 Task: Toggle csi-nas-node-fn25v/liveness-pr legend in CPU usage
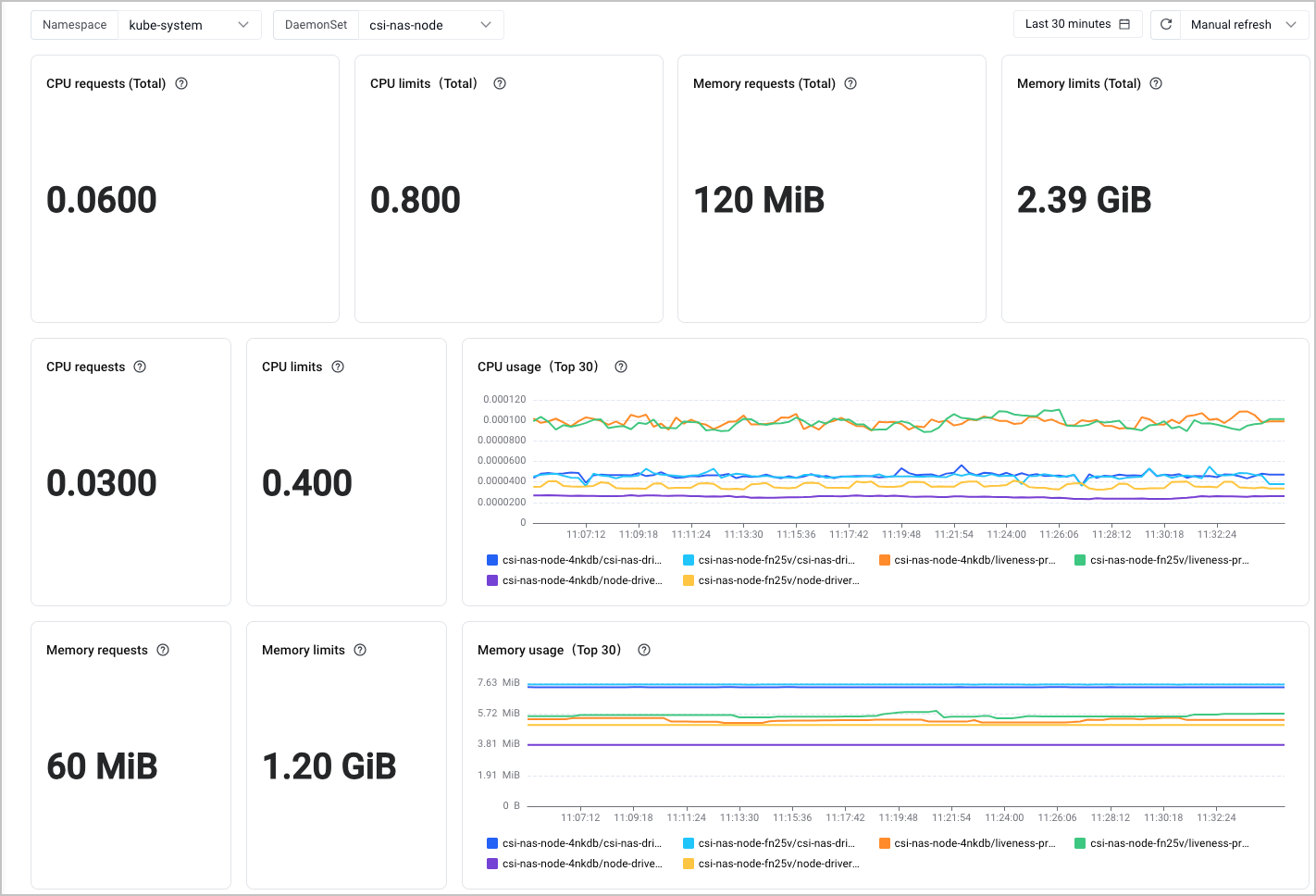[x=1161, y=560]
